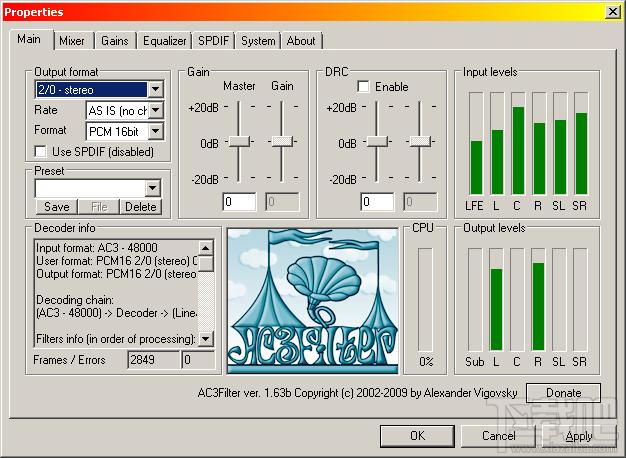Image resolution: width=626 pixels, height=458 pixels.
Task: Go to the System tab
Action: pyautogui.click(x=258, y=41)
